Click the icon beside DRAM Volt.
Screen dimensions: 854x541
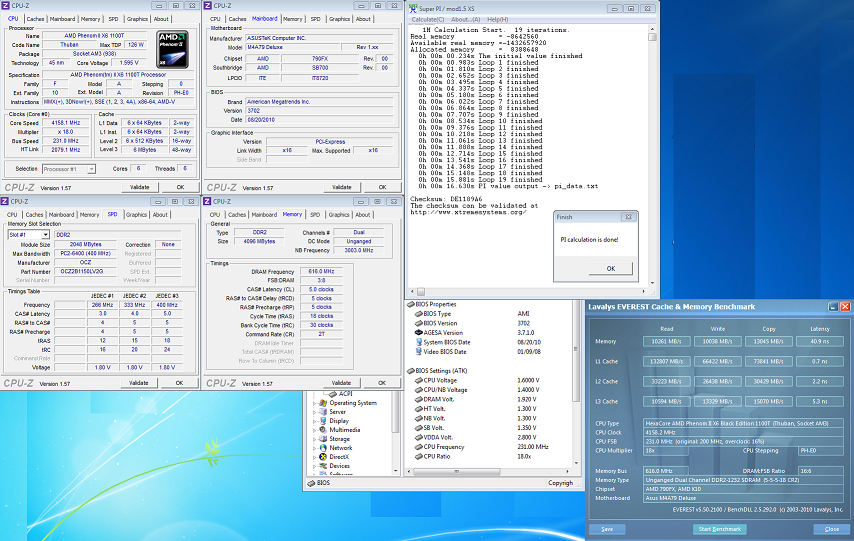[x=419, y=399]
